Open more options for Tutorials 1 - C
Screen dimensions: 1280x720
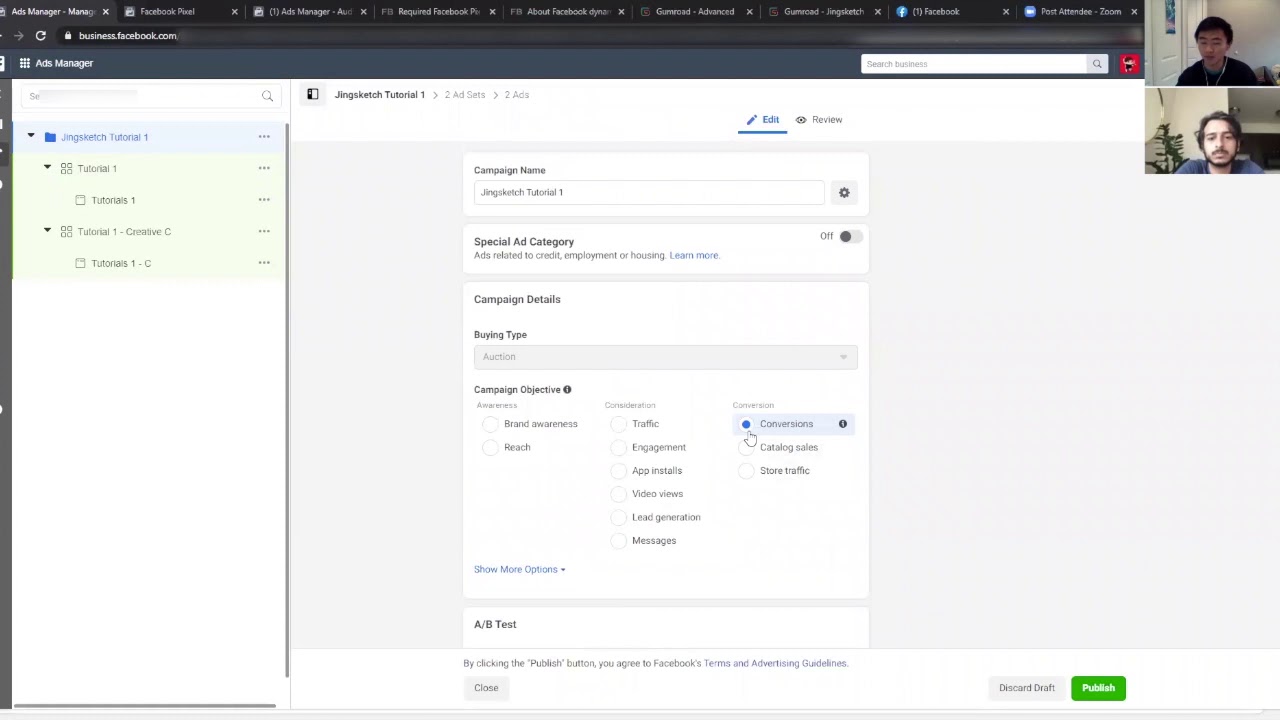pos(264,263)
